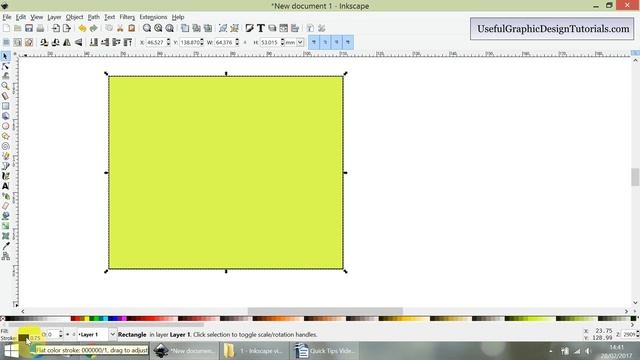Toggle the width/height lock icon
The image size is (640, 360).
pos(245,42)
